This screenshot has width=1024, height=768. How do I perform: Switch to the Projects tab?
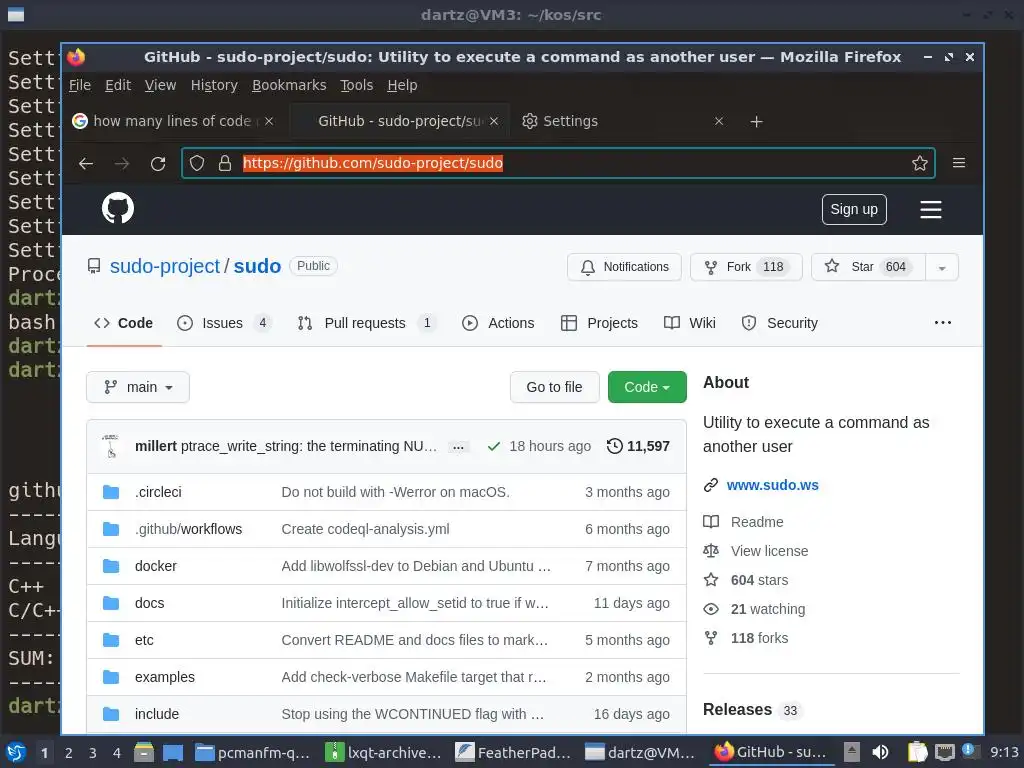(599, 323)
